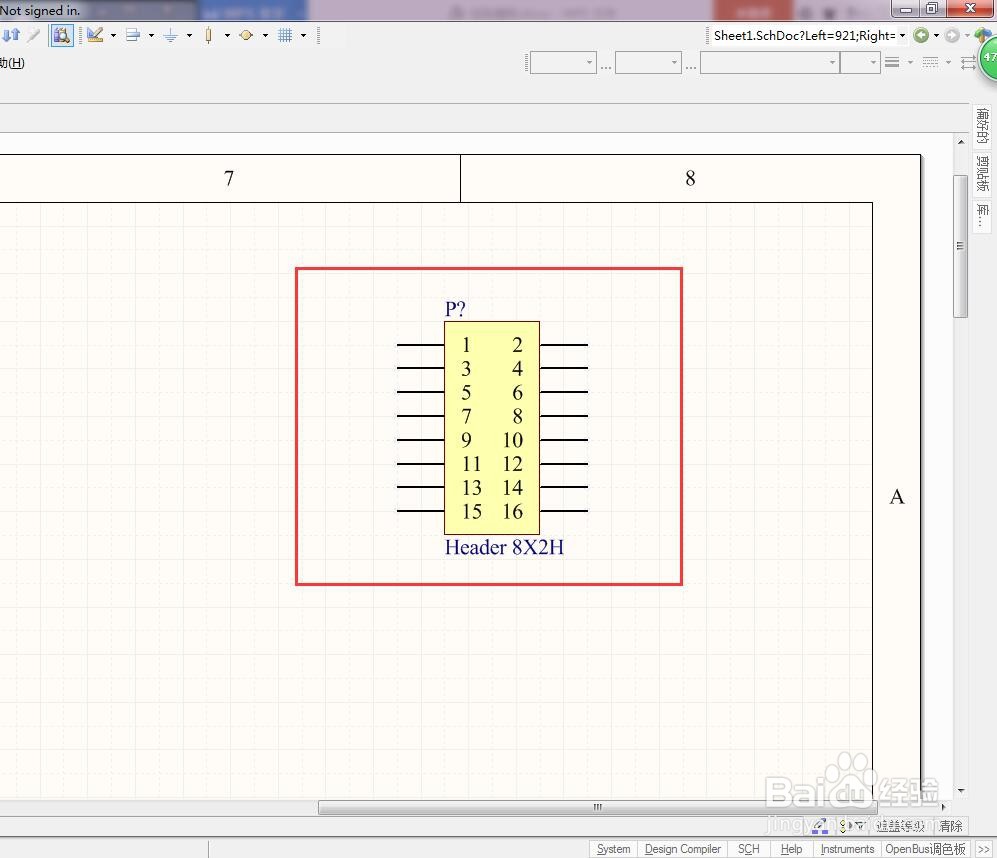Click the Design Compiler panel button
The width and height of the screenshot is (997, 858).
click(682, 849)
